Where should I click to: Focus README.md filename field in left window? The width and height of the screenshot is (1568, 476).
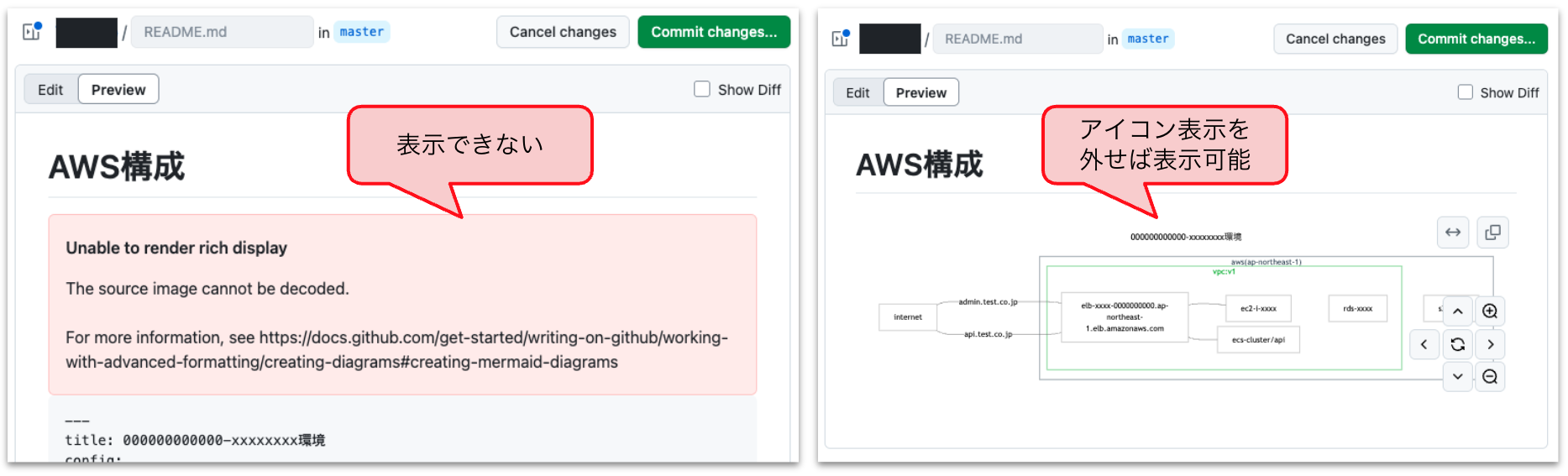pyautogui.click(x=223, y=32)
